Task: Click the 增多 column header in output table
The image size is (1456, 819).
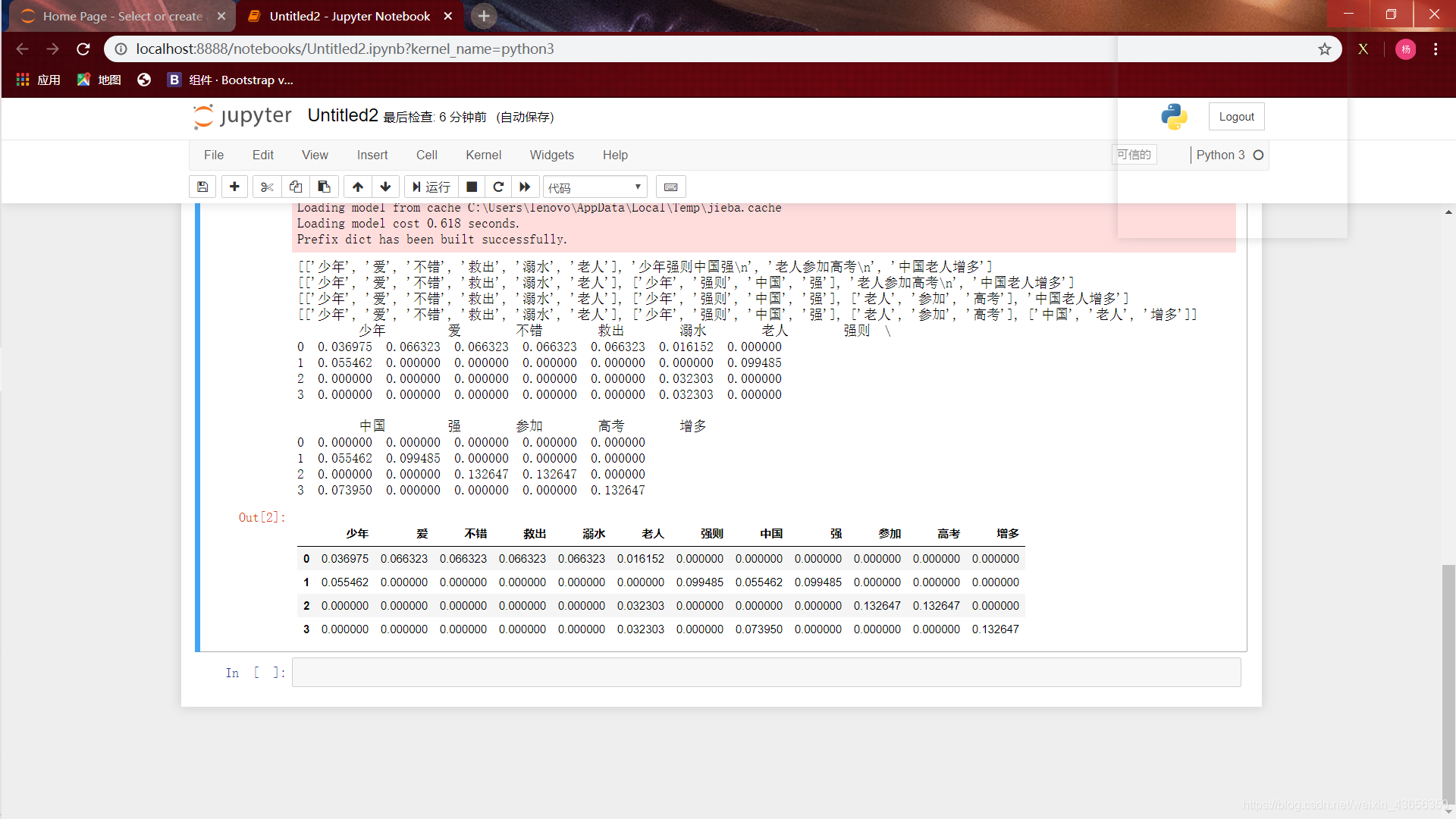Action: 1008,534
